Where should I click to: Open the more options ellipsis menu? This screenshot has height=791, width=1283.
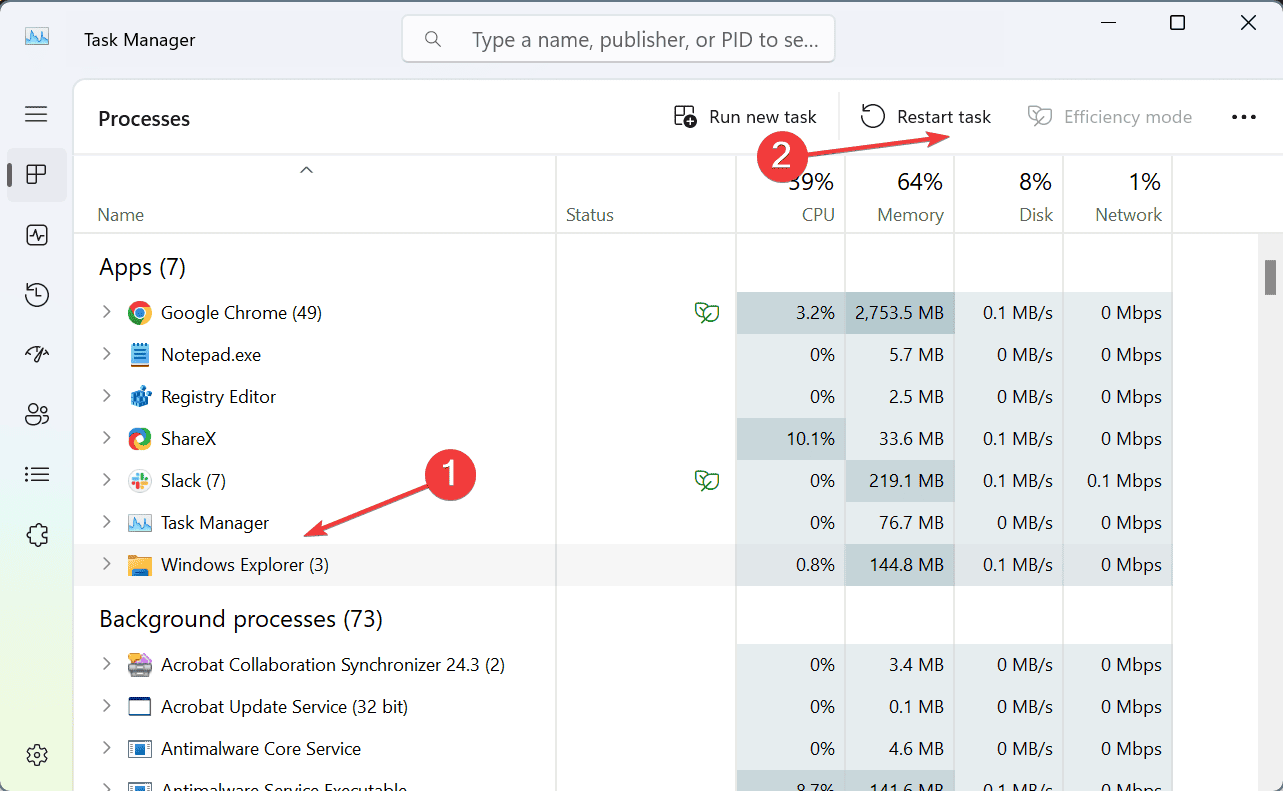pyautogui.click(x=1244, y=117)
